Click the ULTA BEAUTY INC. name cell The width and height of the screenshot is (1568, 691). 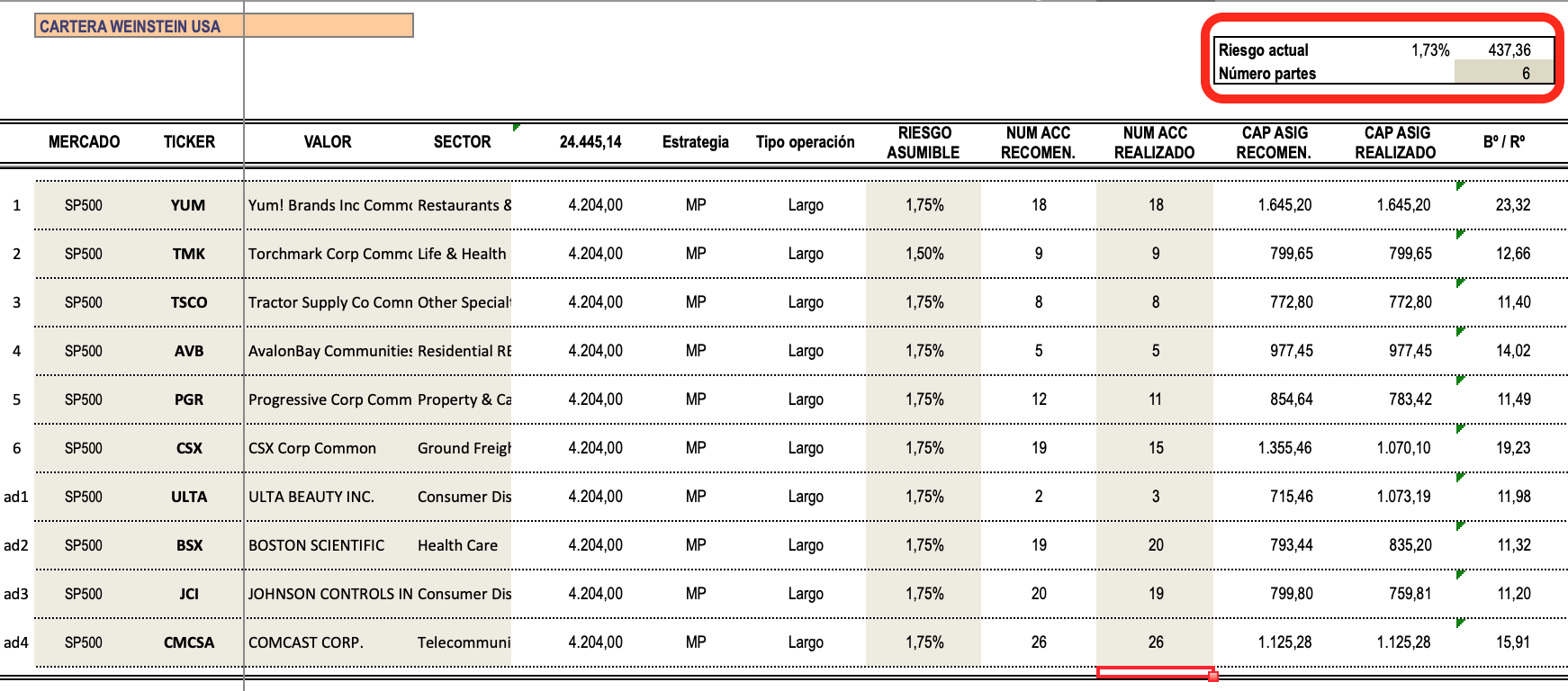pos(311,497)
